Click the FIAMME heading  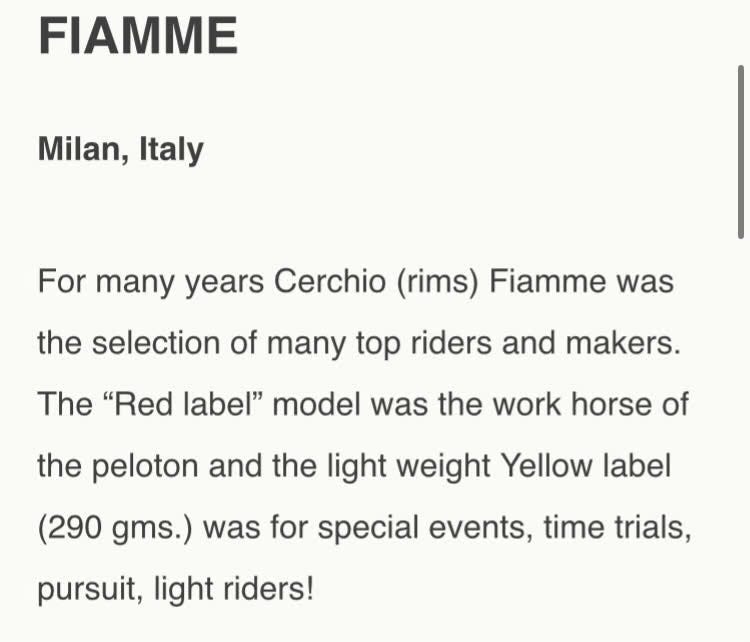138,37
